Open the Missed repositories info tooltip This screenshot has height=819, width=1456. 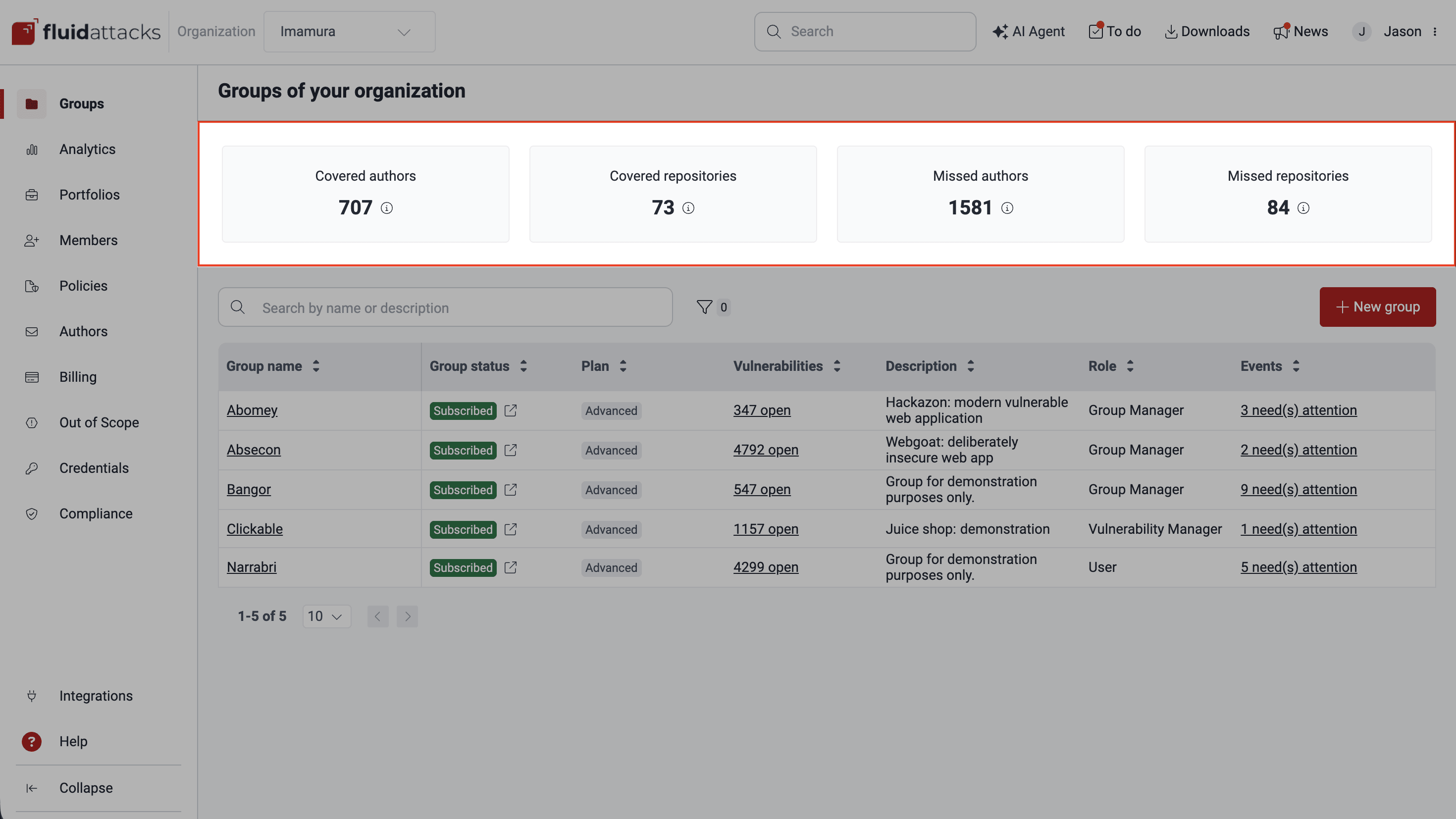tap(1304, 207)
